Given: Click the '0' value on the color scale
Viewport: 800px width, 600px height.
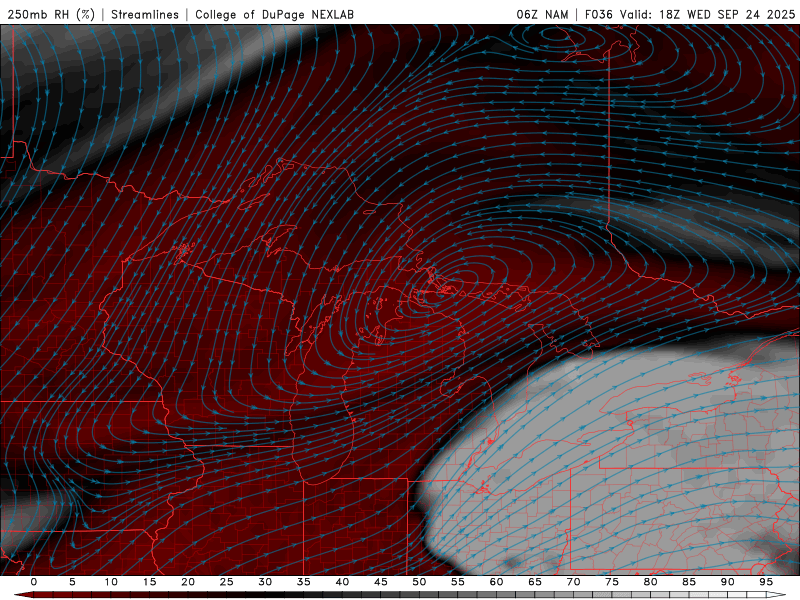Looking at the screenshot, I should coord(34,582).
